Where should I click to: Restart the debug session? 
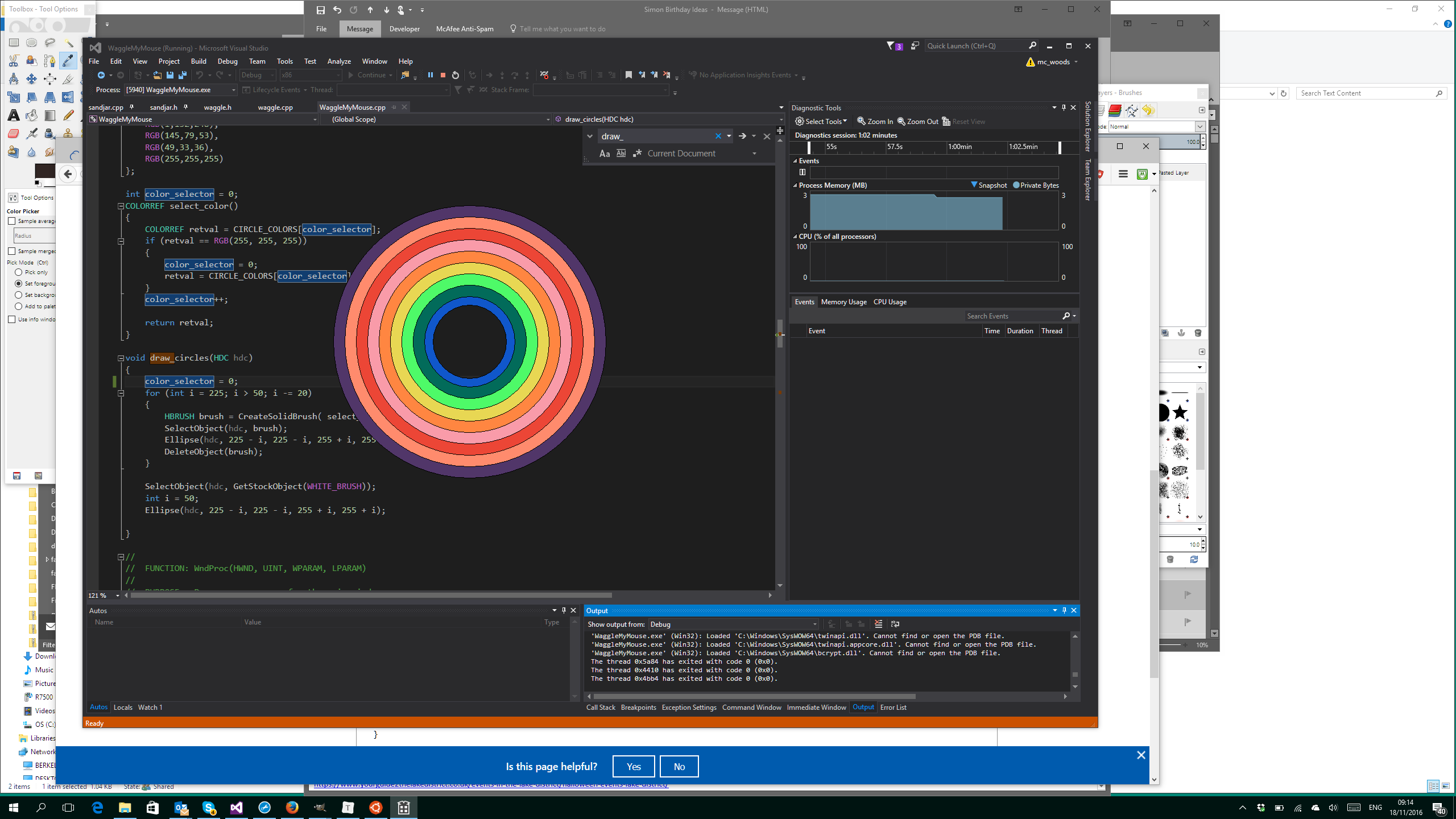coord(456,75)
